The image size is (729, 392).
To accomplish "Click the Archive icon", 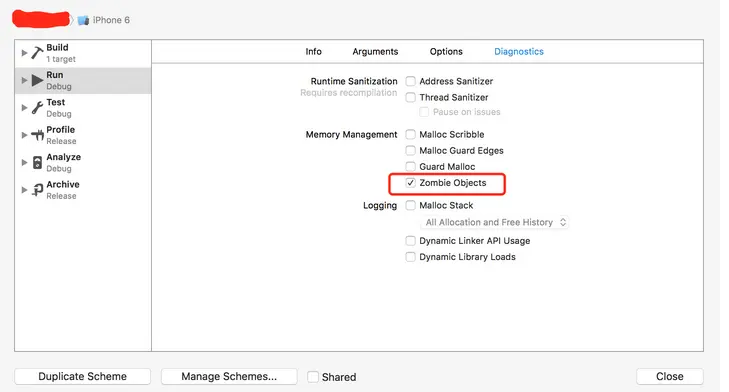I will coord(37,190).
